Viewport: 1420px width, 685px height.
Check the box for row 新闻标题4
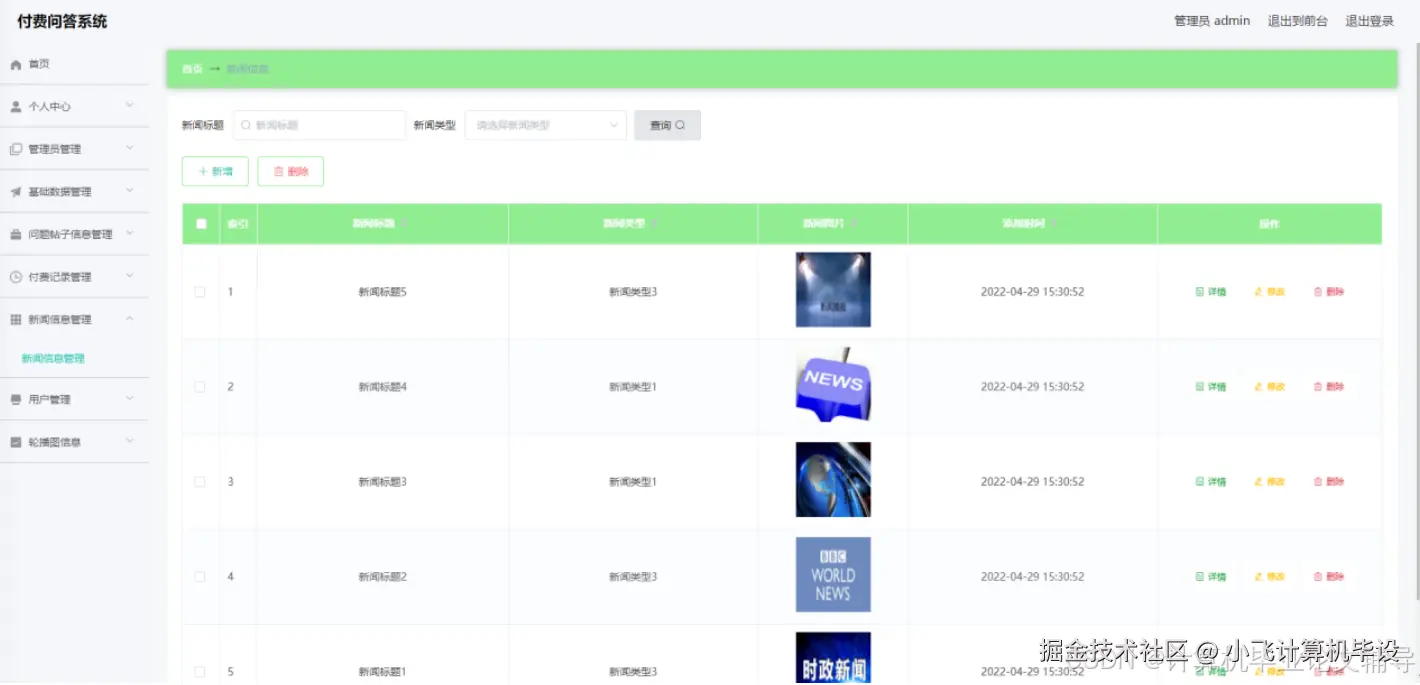200,387
